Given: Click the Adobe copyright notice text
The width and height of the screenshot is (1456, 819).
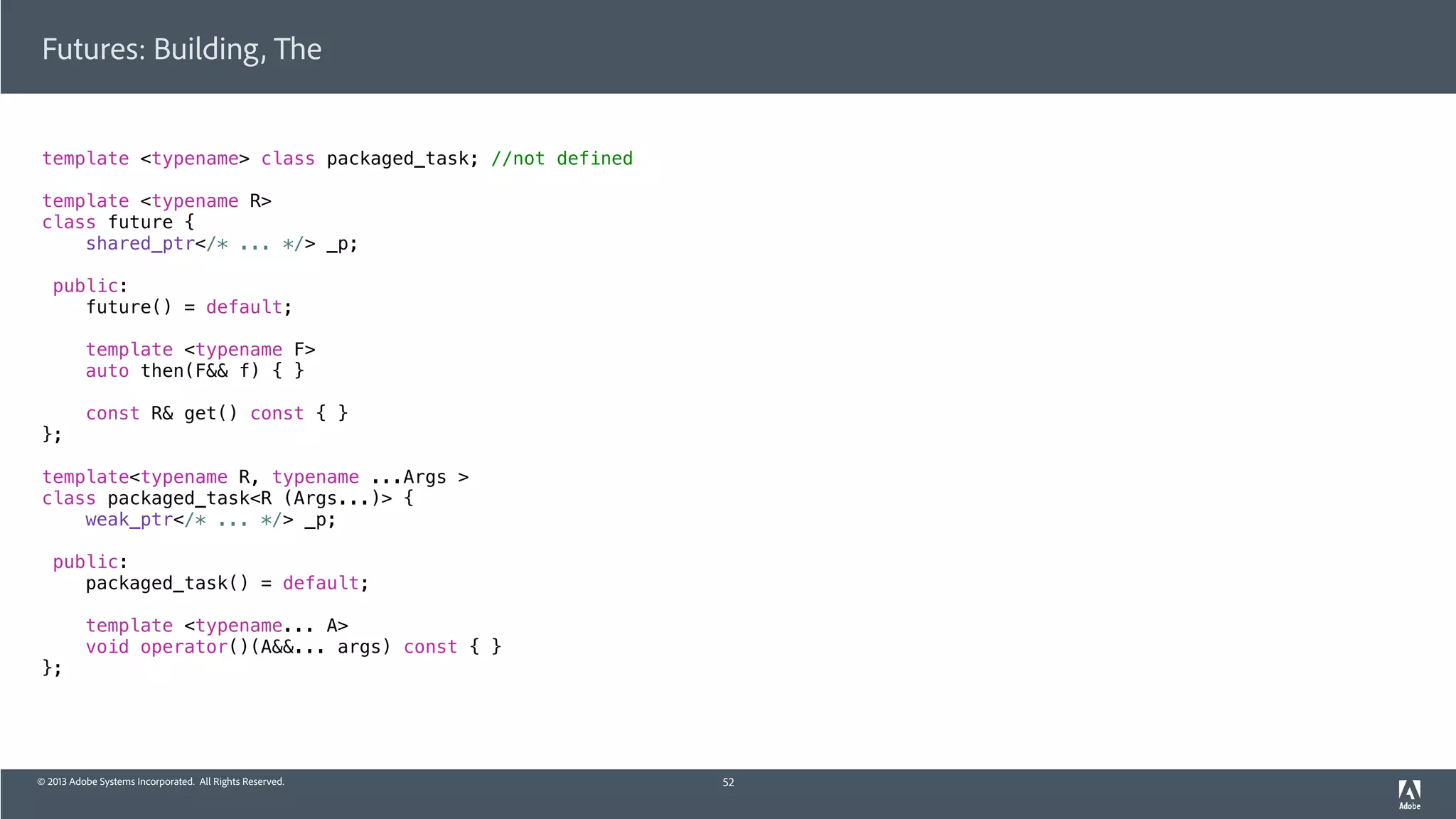Looking at the screenshot, I should pyautogui.click(x=161, y=782).
